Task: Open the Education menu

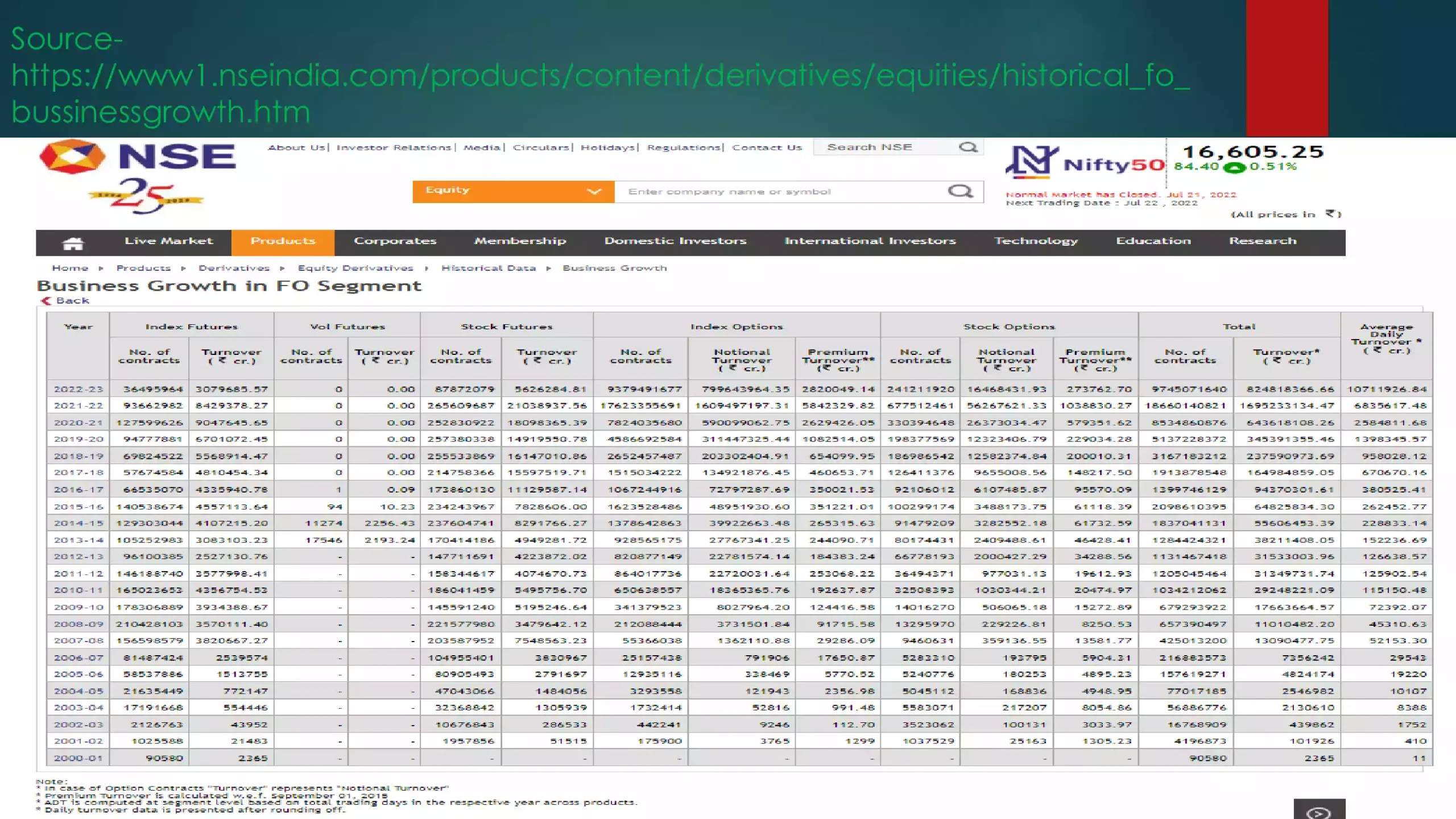Action: tap(1153, 241)
